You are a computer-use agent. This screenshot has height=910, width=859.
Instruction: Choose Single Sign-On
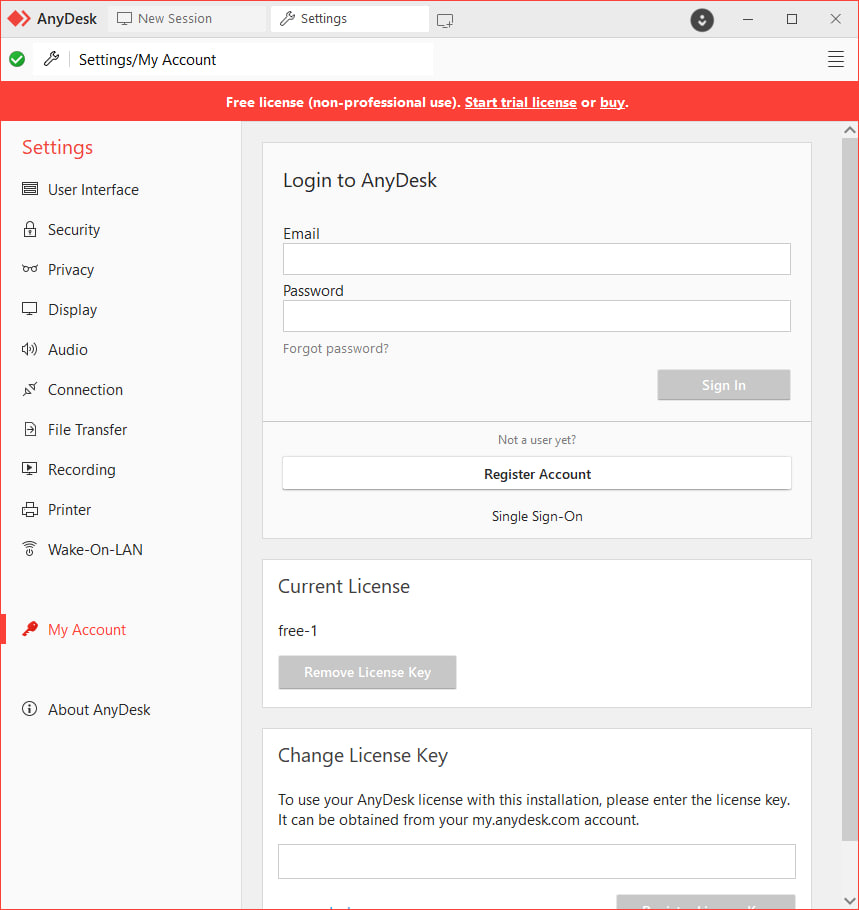coord(537,517)
